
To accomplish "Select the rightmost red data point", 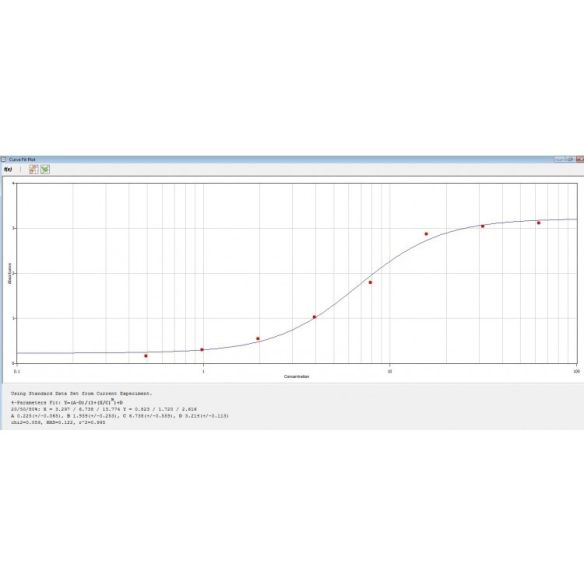I will [539, 223].
